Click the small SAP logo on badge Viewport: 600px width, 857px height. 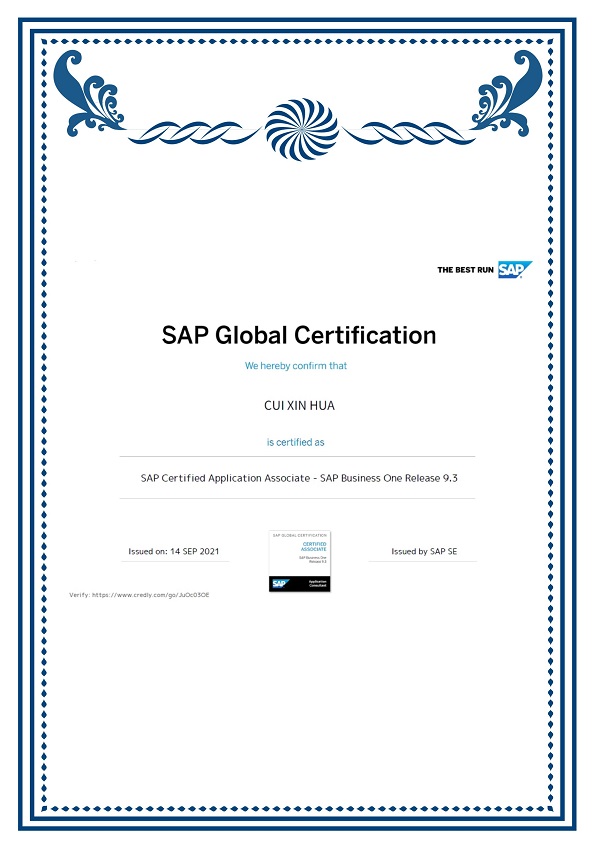point(280,584)
